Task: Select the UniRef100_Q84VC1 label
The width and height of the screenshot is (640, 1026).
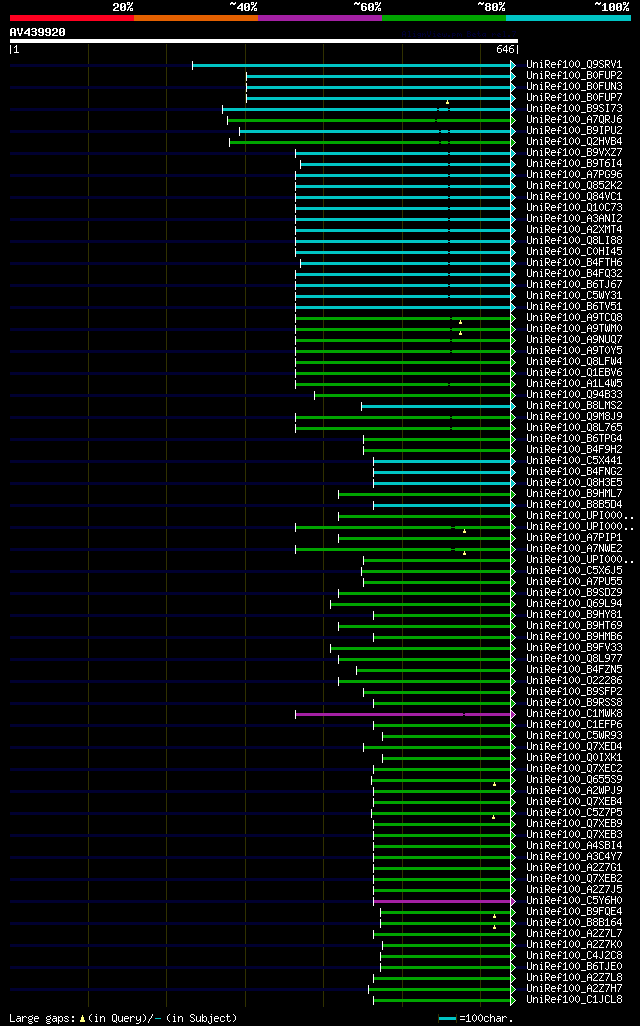Action: coord(574,197)
